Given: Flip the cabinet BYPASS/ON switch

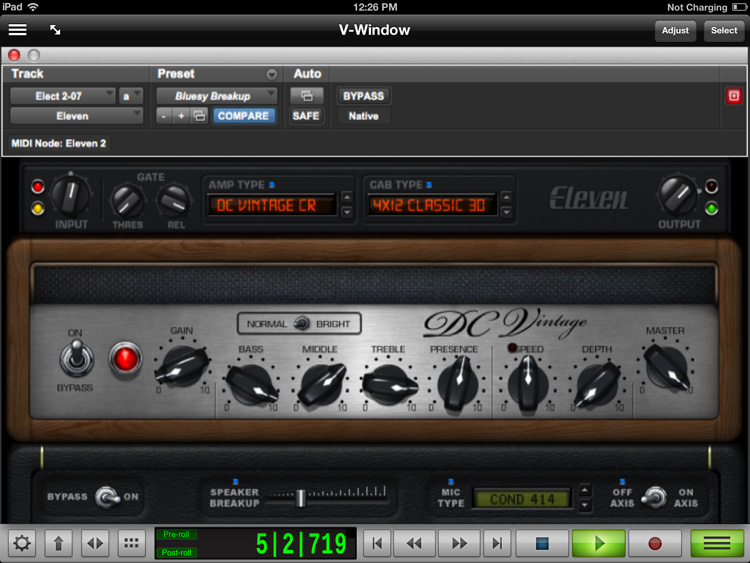Looking at the screenshot, I should coord(107,497).
